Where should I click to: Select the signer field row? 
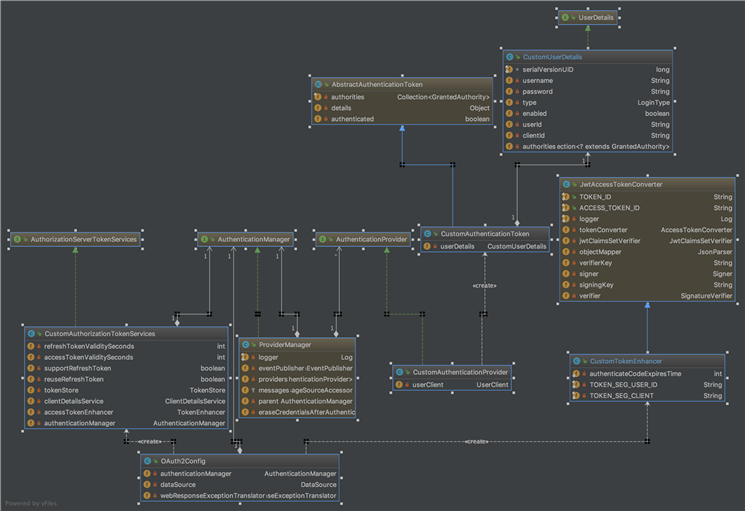647,274
